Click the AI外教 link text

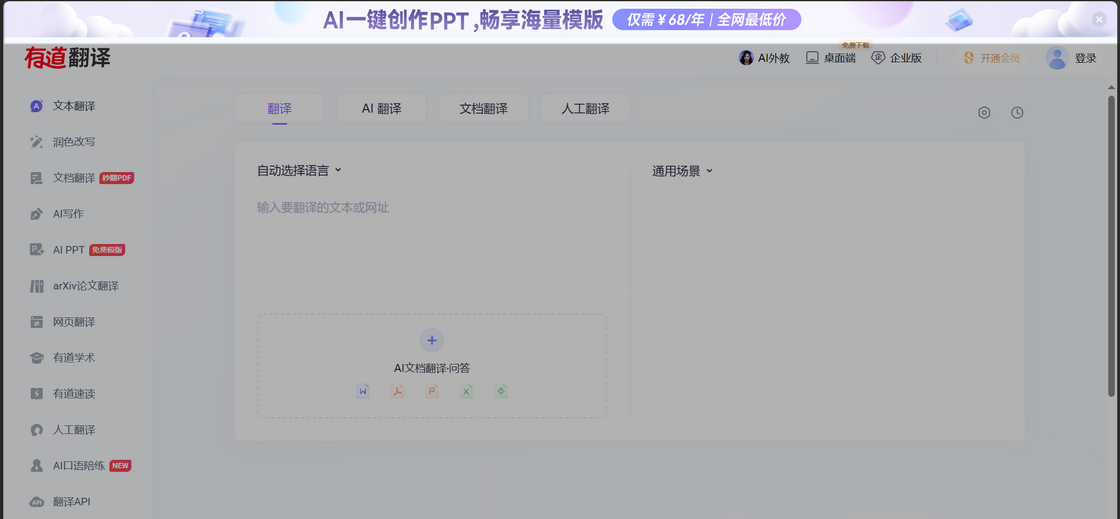coord(774,59)
